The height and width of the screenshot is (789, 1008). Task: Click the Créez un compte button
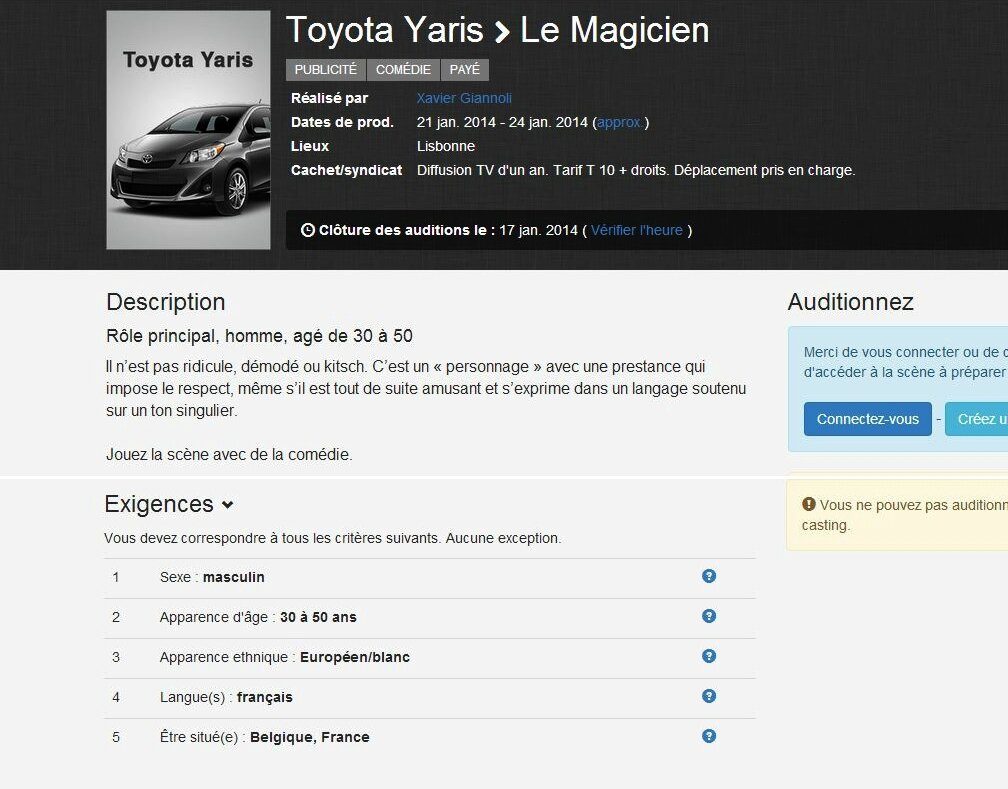(x=980, y=419)
